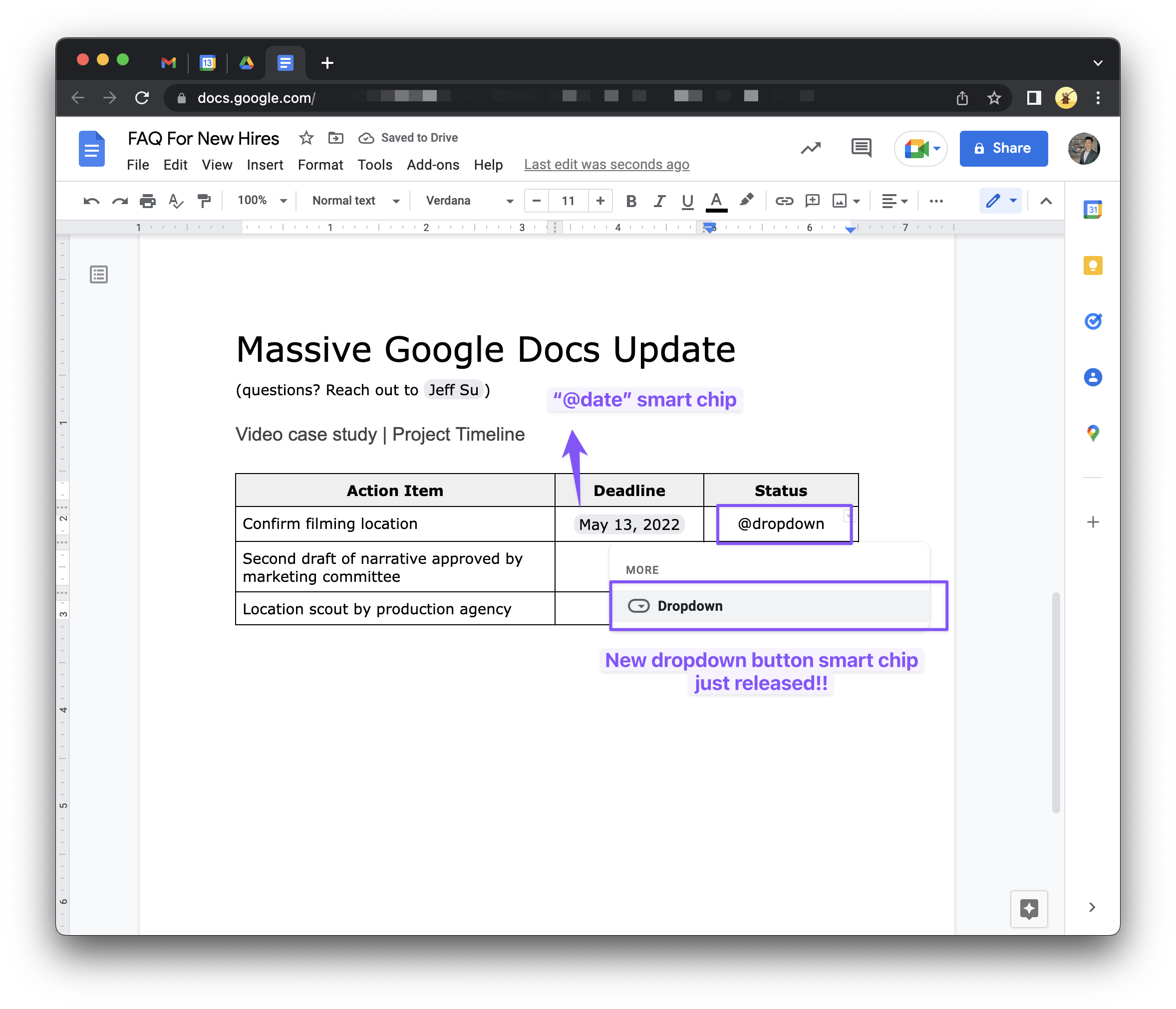Open Last edit was seconds ago link
Viewport: 1176px width, 1009px height.
(x=607, y=165)
